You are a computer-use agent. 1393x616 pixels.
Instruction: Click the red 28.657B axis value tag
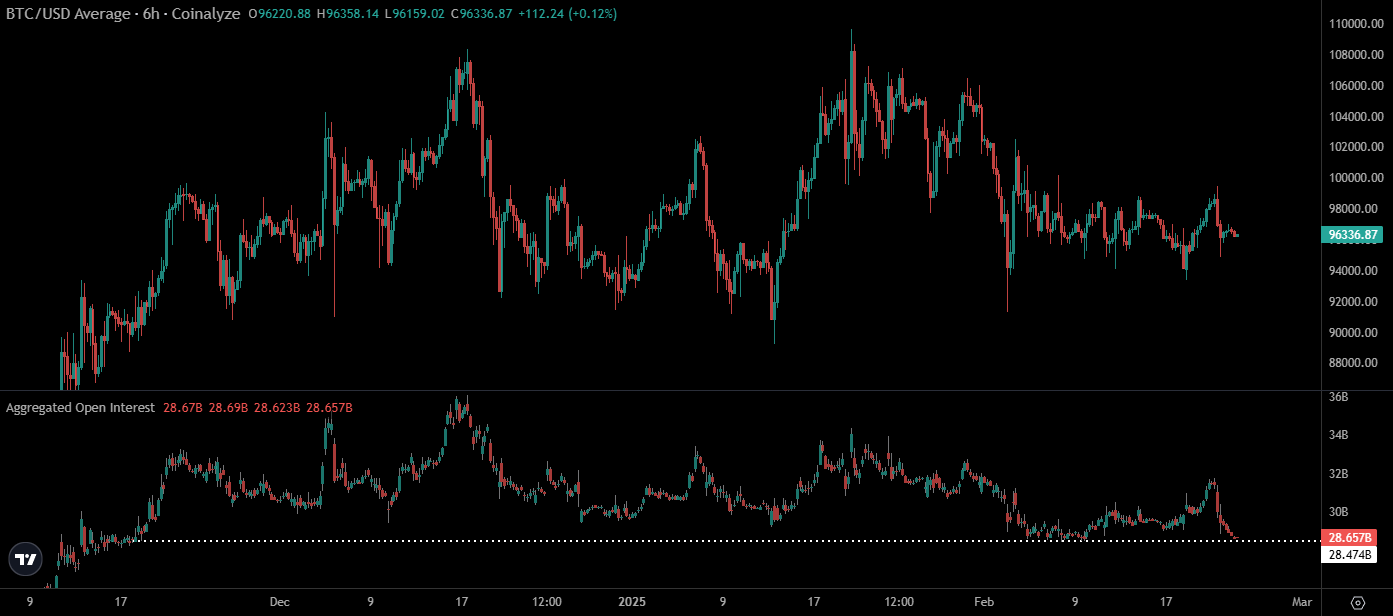coord(1349,538)
